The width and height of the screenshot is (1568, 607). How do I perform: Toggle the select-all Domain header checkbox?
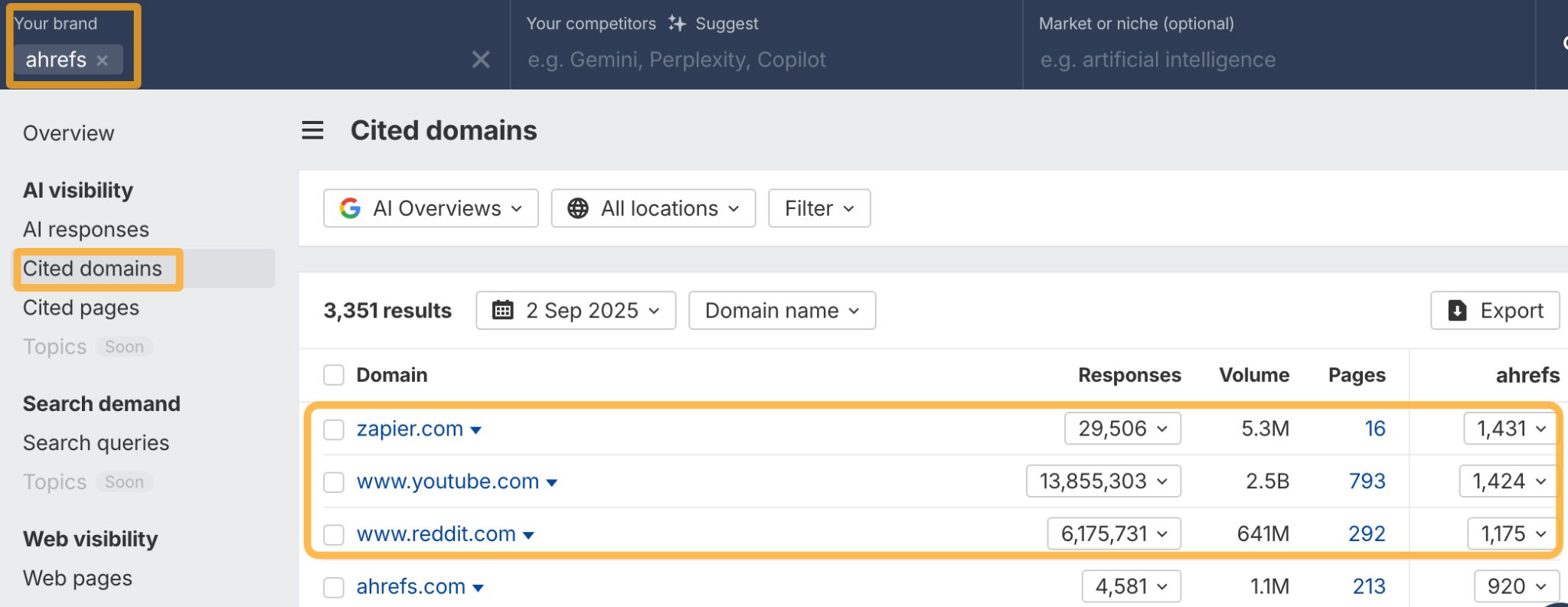point(334,375)
